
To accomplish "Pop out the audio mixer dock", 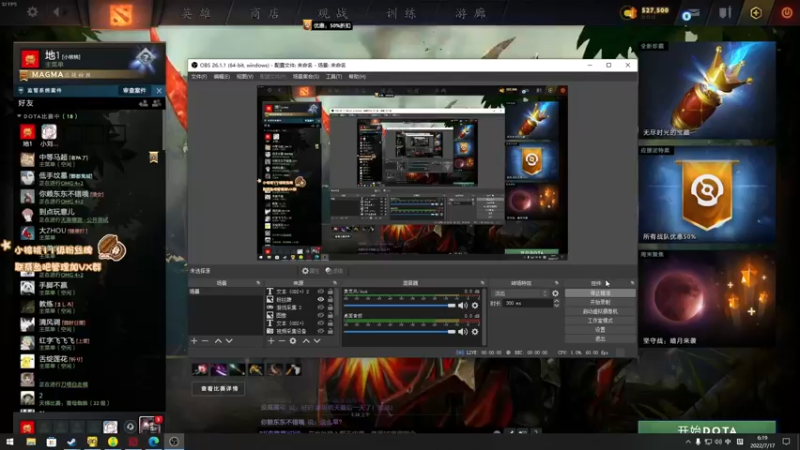I will click(x=482, y=283).
